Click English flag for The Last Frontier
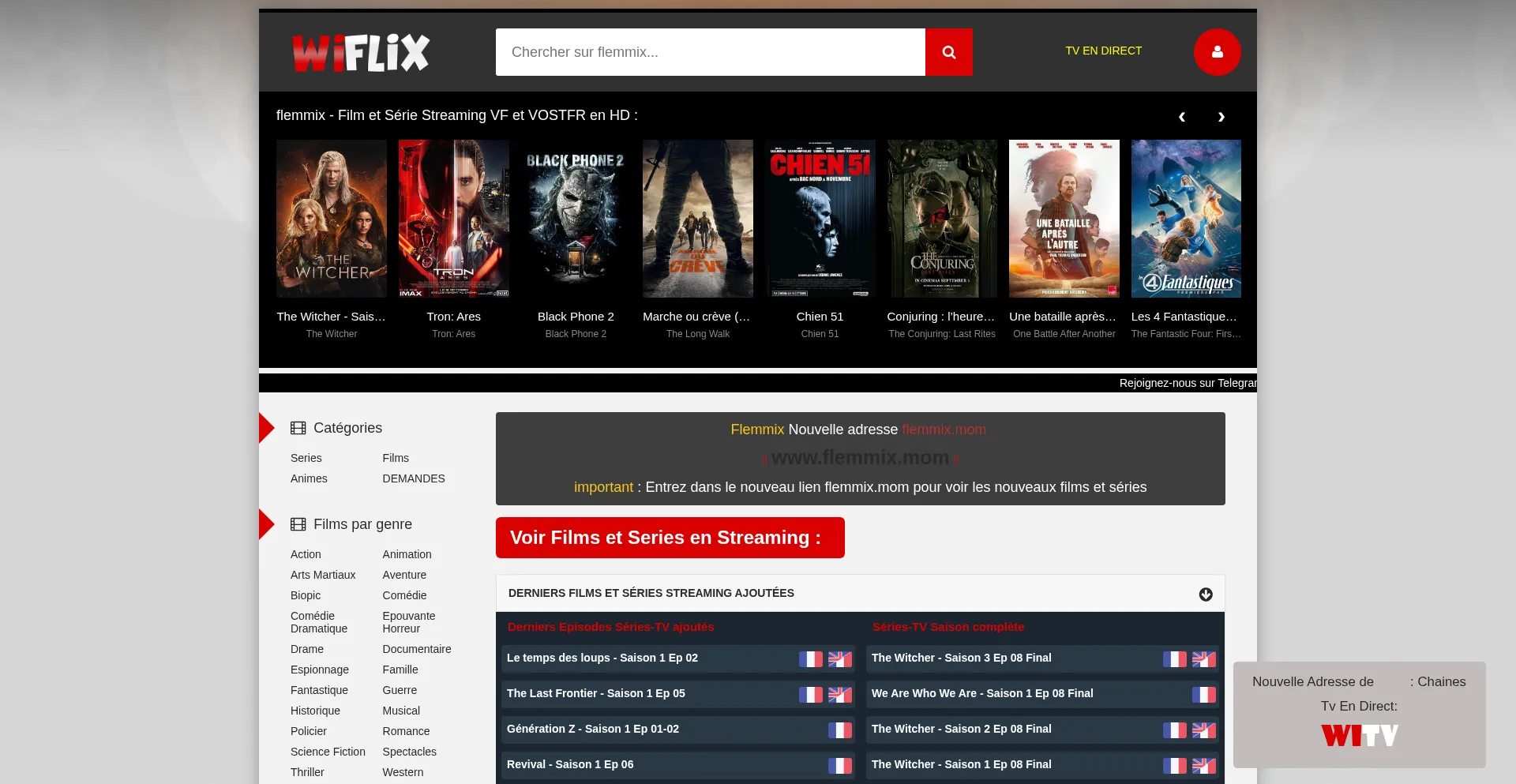The width and height of the screenshot is (1516, 784). 840,694
